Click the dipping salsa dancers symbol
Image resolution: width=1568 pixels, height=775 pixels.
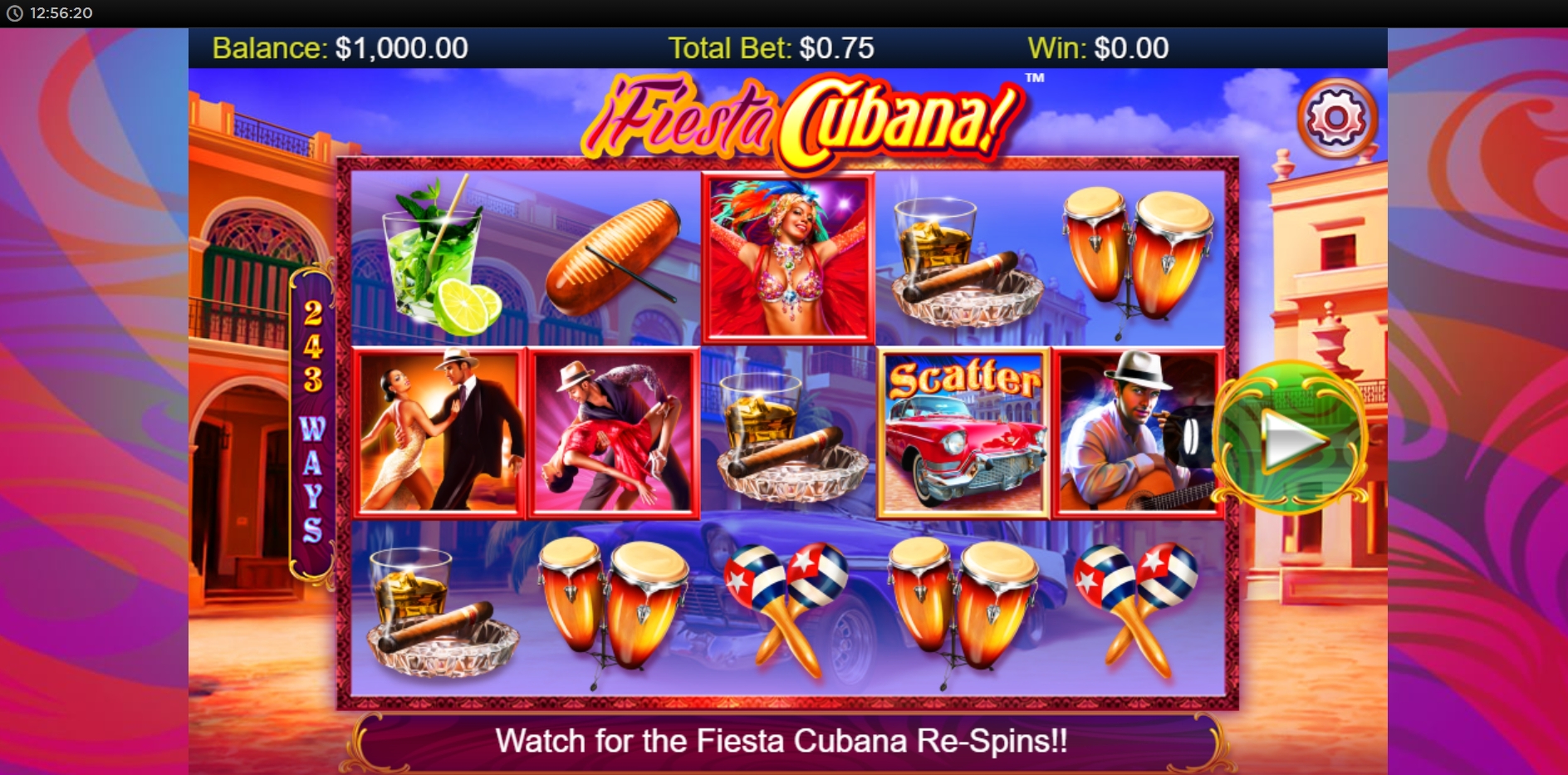point(614,433)
